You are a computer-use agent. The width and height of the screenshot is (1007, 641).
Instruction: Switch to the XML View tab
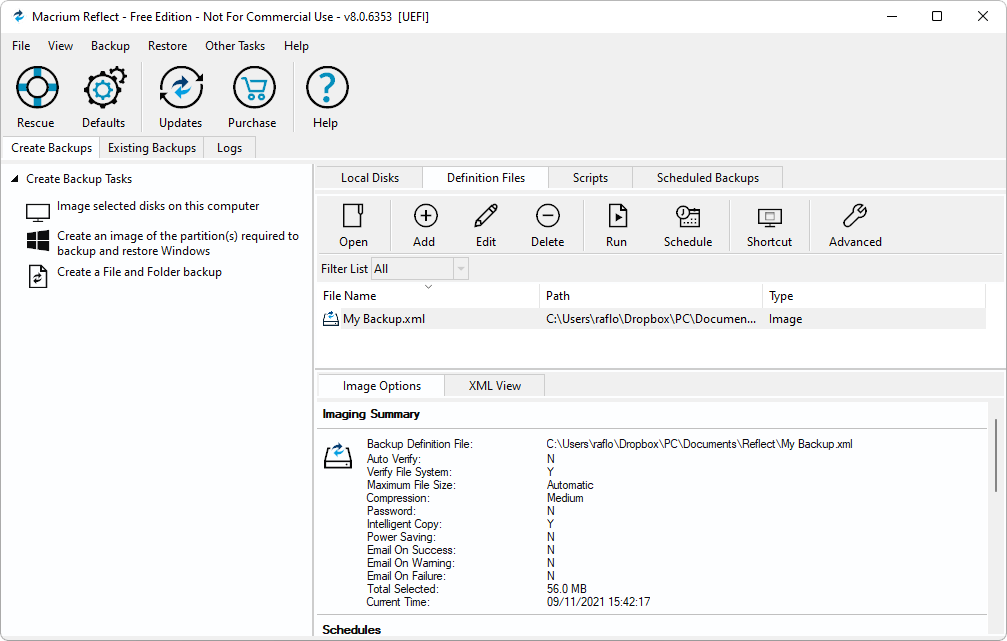pyautogui.click(x=494, y=385)
